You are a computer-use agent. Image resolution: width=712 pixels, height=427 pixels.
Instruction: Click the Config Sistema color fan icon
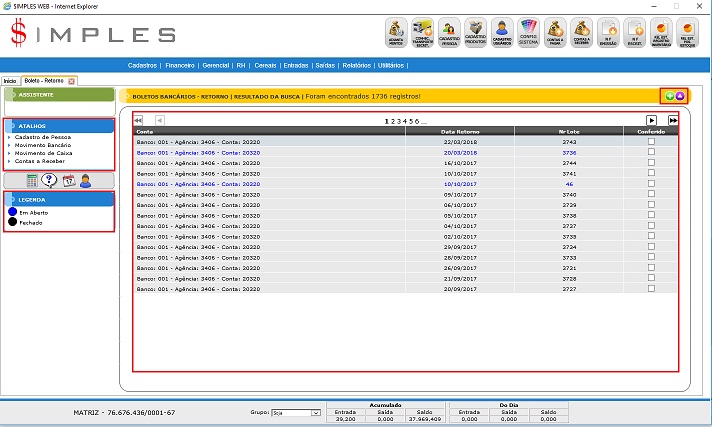(529, 32)
